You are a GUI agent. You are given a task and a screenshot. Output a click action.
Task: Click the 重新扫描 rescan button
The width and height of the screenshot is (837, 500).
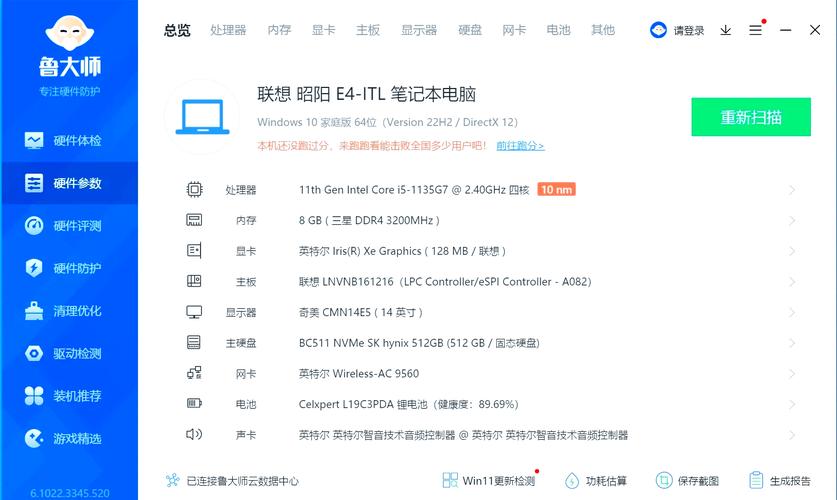(x=751, y=117)
